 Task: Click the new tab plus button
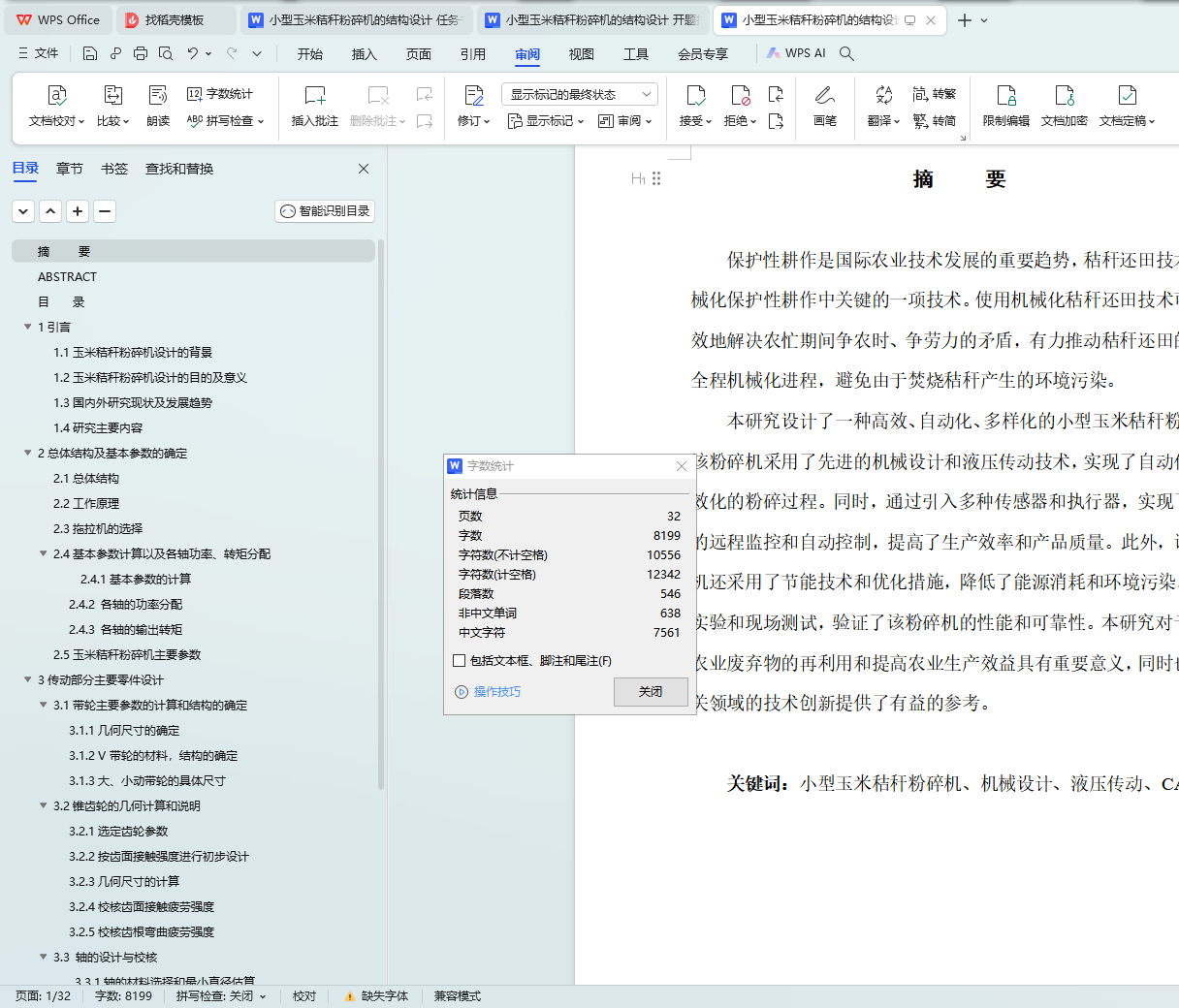tap(965, 19)
